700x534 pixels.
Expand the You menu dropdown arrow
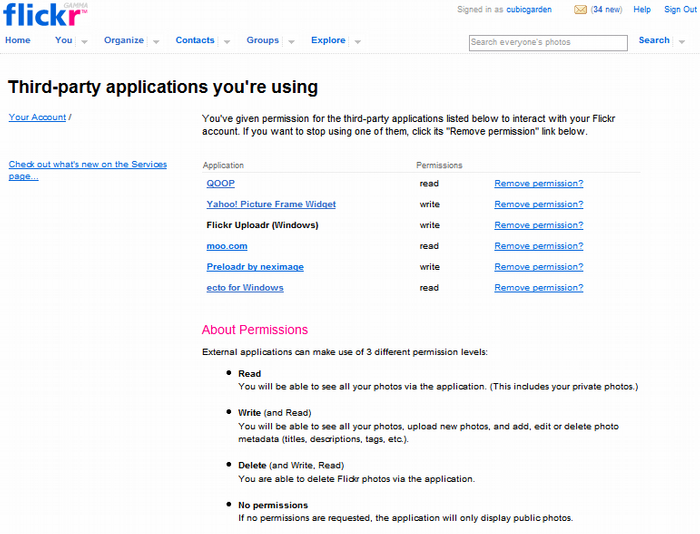84,42
